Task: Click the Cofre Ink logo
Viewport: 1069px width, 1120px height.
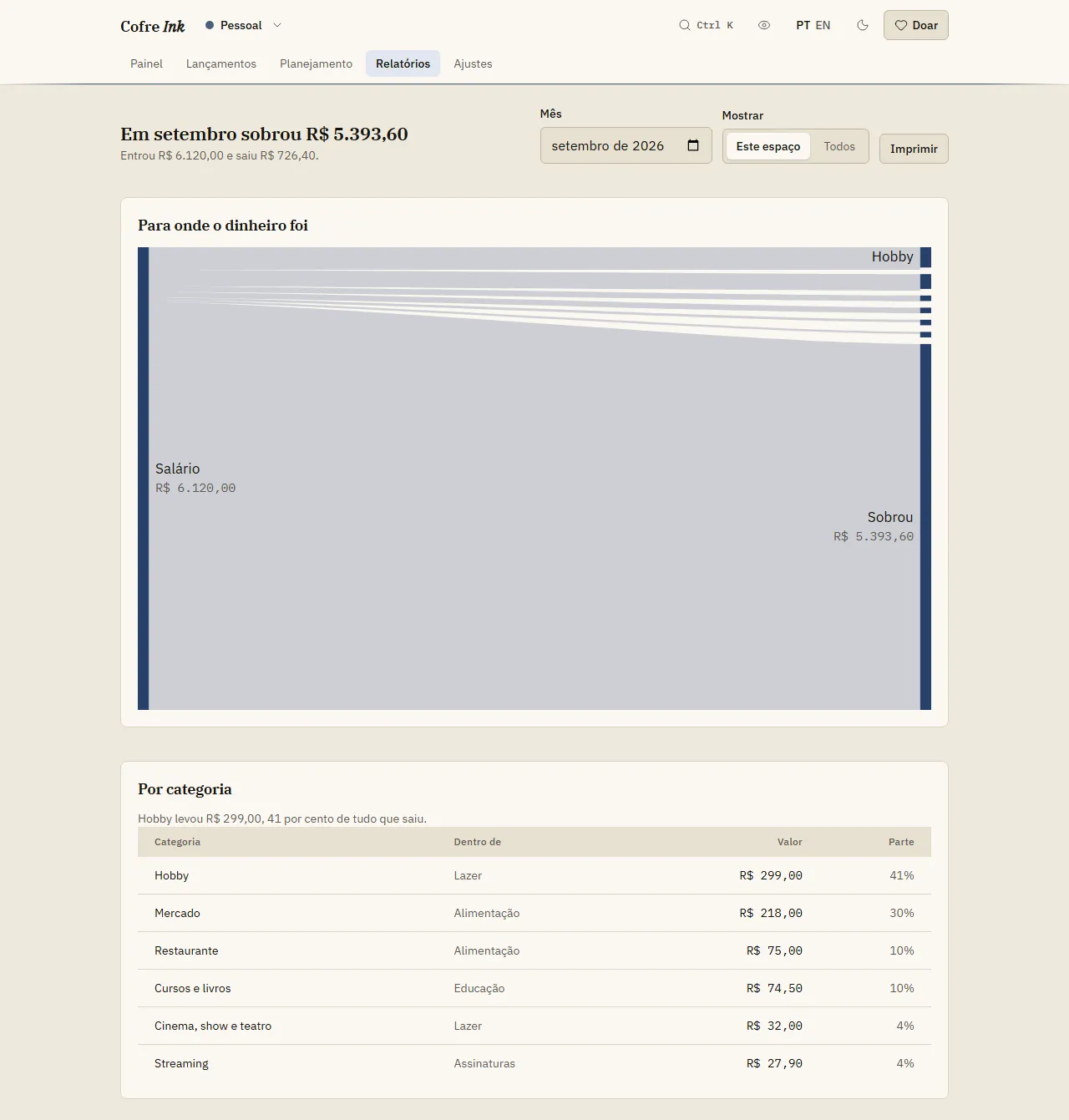Action: point(152,26)
